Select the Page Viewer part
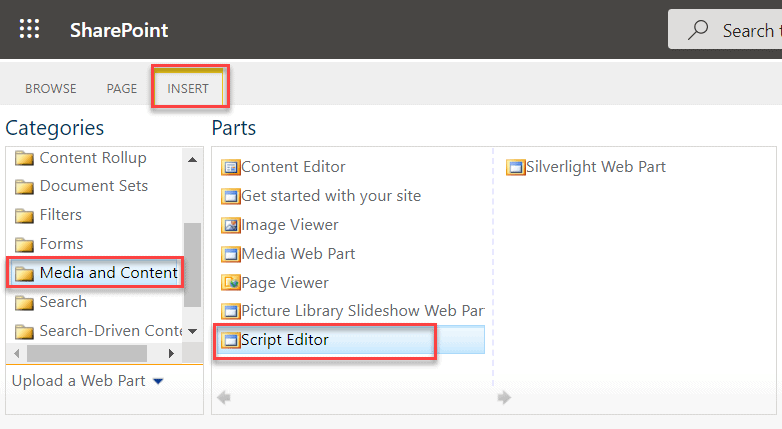The image size is (782, 429). pyautogui.click(x=285, y=283)
